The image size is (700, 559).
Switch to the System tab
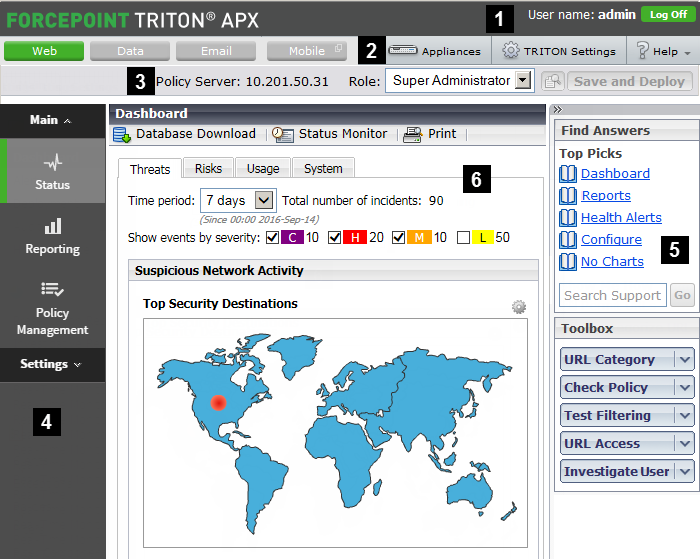click(x=323, y=168)
